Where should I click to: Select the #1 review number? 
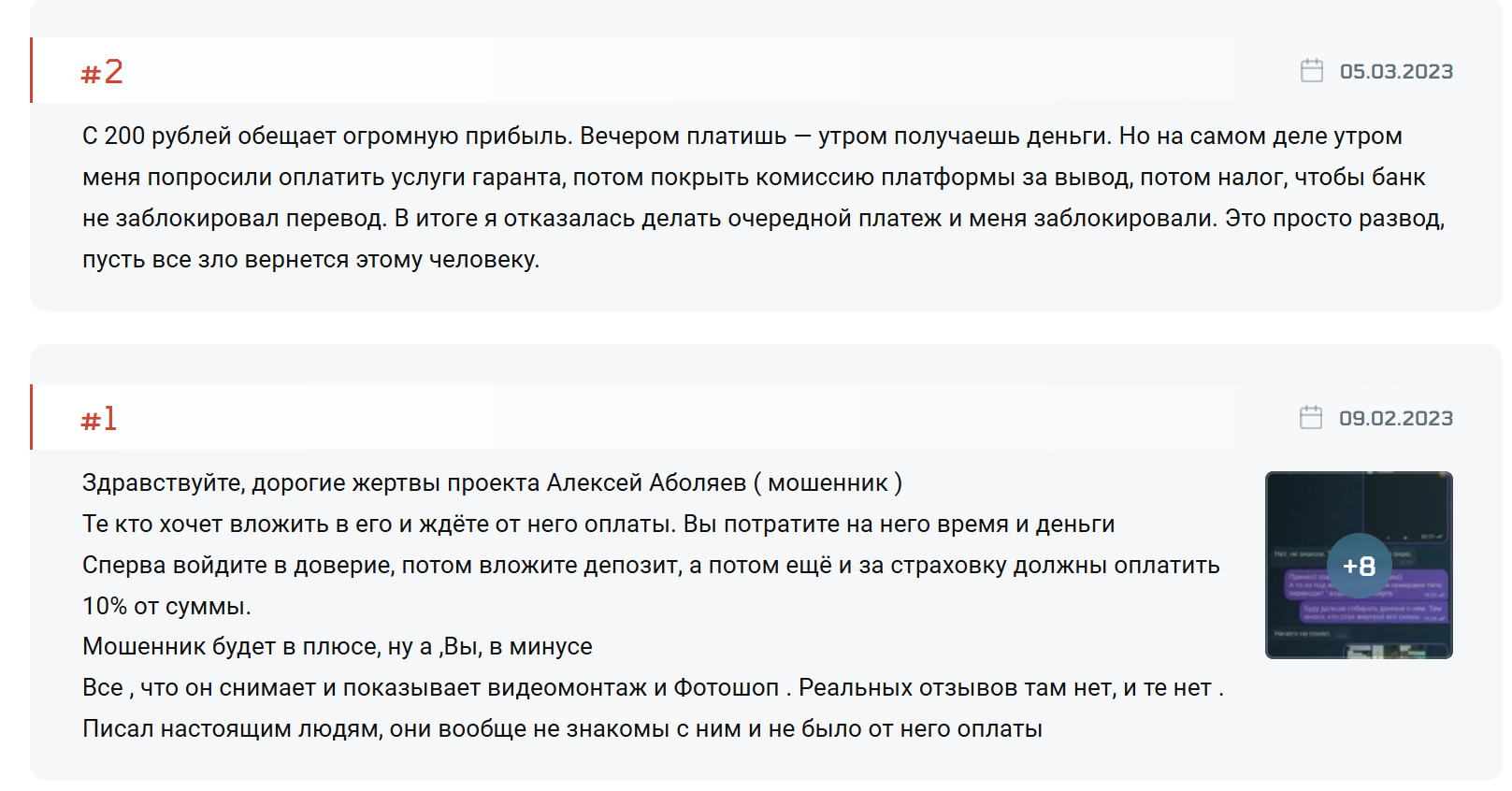(x=99, y=419)
